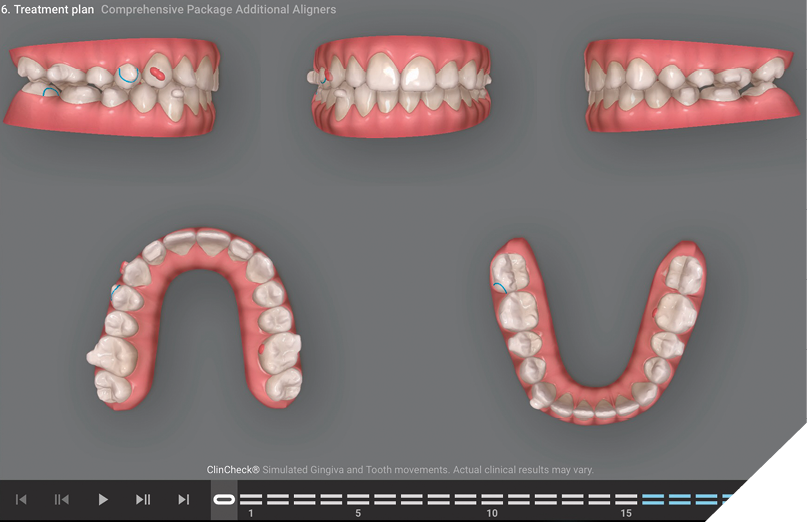
Task: Select aligner stage 9 on timeline
Action: click(465, 499)
